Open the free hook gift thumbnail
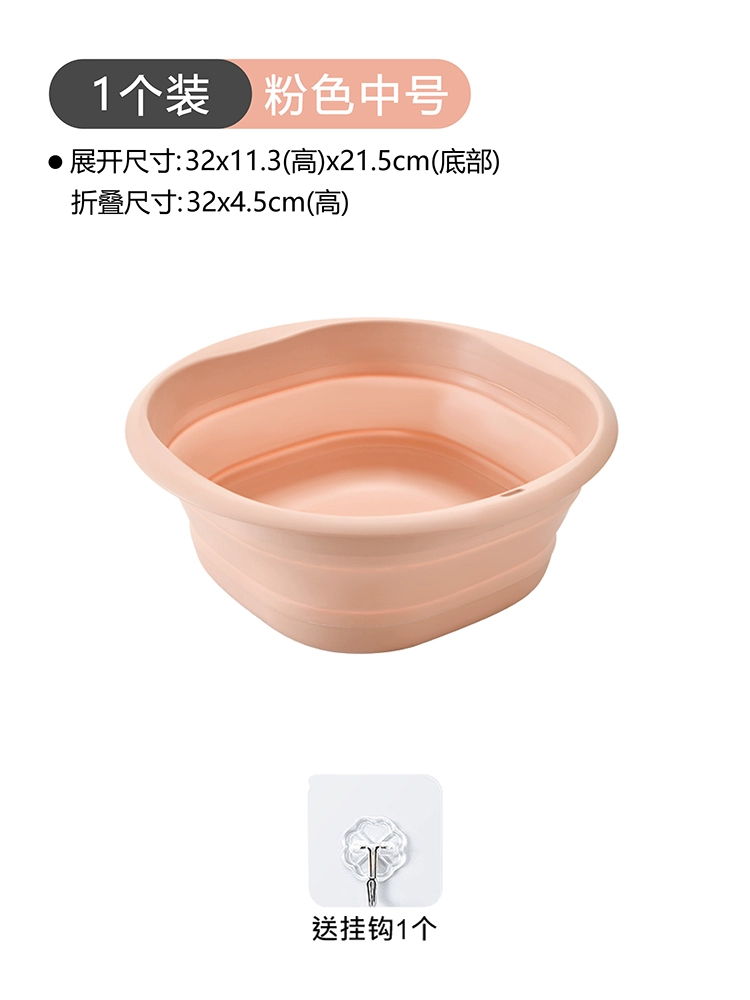Image resolution: width=750 pixels, height=1000 pixels. (375, 841)
